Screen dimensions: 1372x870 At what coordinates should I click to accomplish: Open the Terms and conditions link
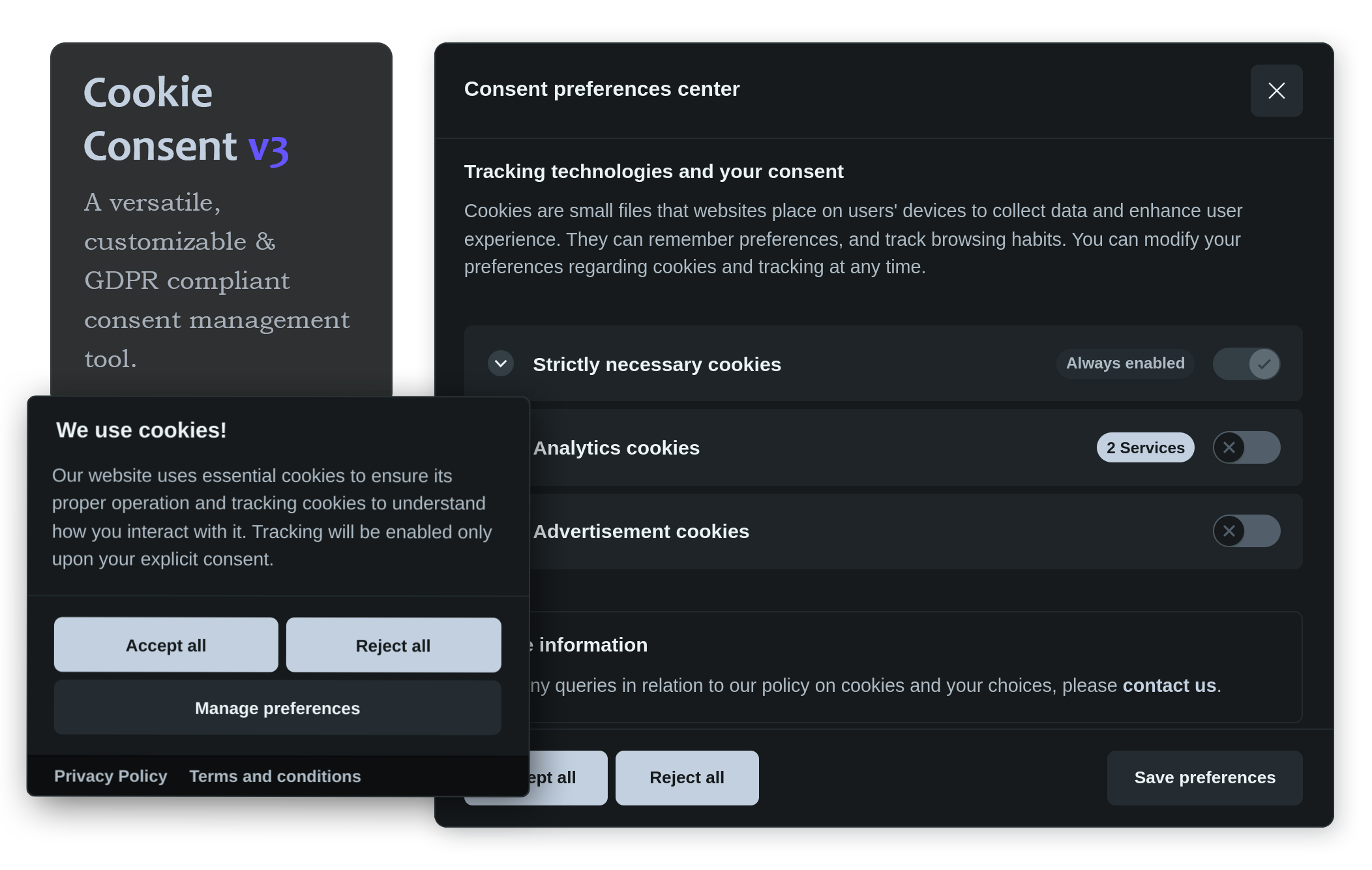pos(275,776)
